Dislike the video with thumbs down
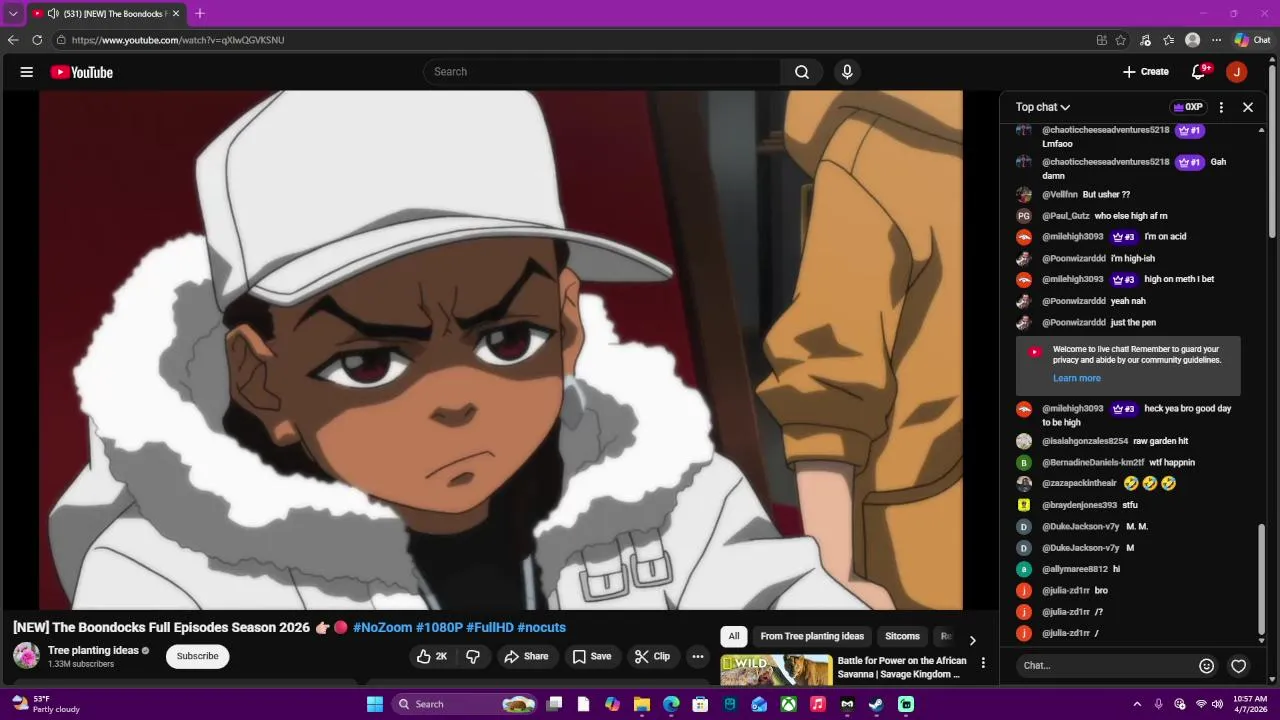The width and height of the screenshot is (1280, 720). coord(474,656)
